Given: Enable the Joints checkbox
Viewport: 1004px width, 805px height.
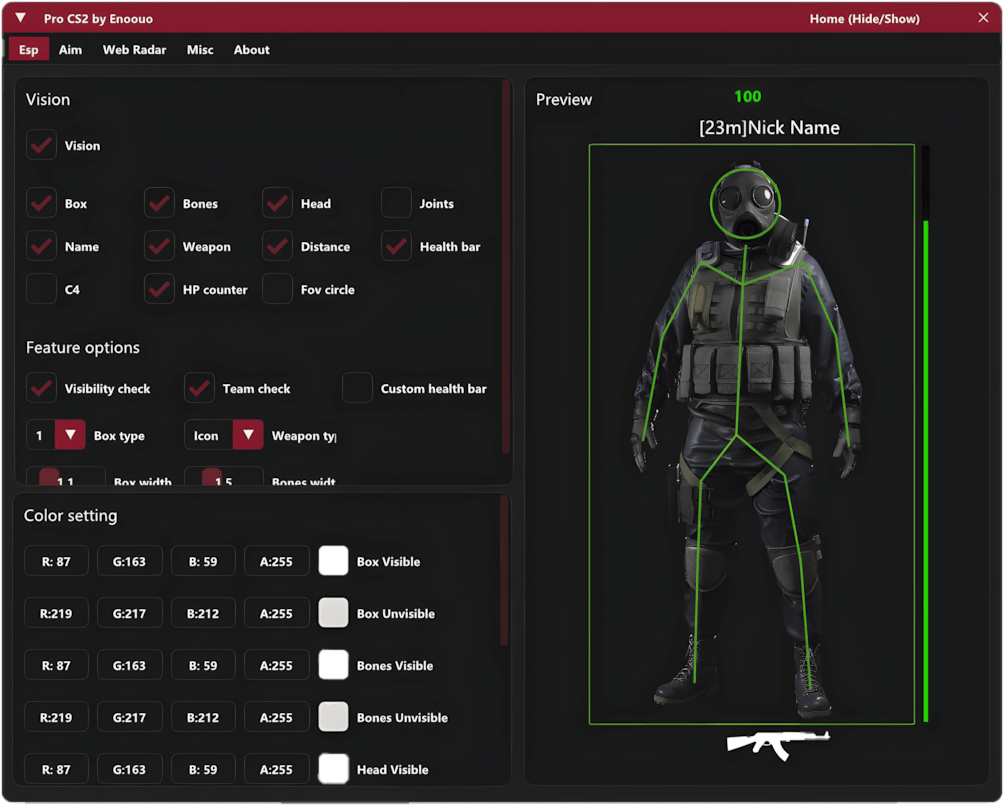Looking at the screenshot, I should (x=396, y=204).
